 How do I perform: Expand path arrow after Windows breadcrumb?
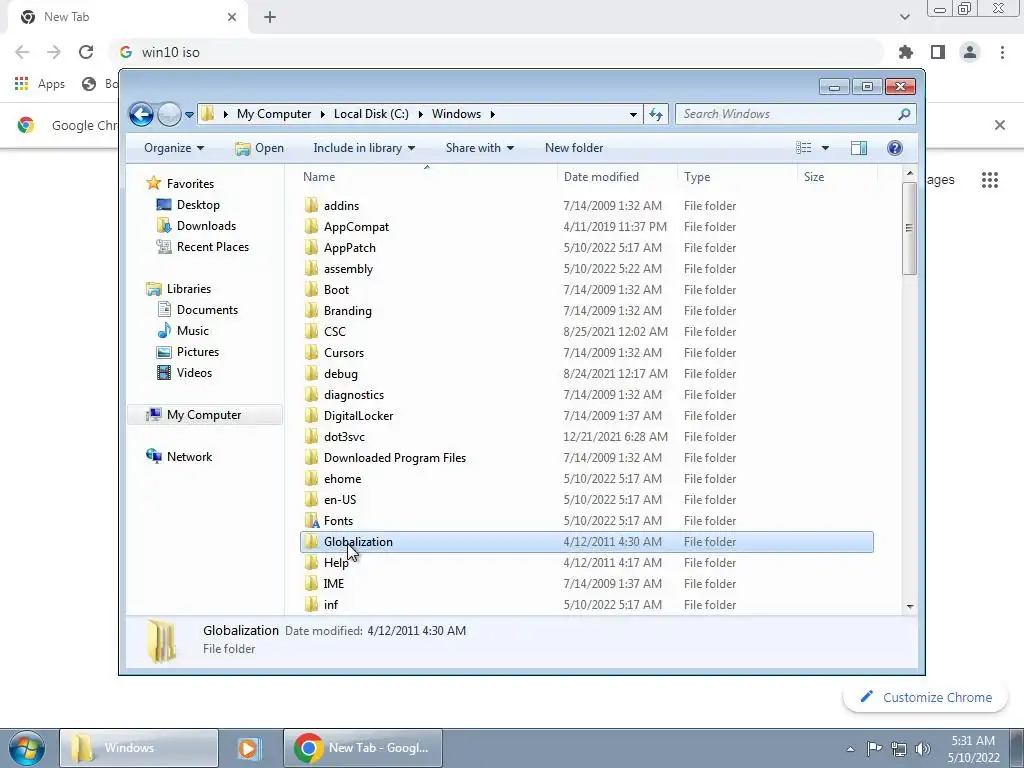coord(492,114)
